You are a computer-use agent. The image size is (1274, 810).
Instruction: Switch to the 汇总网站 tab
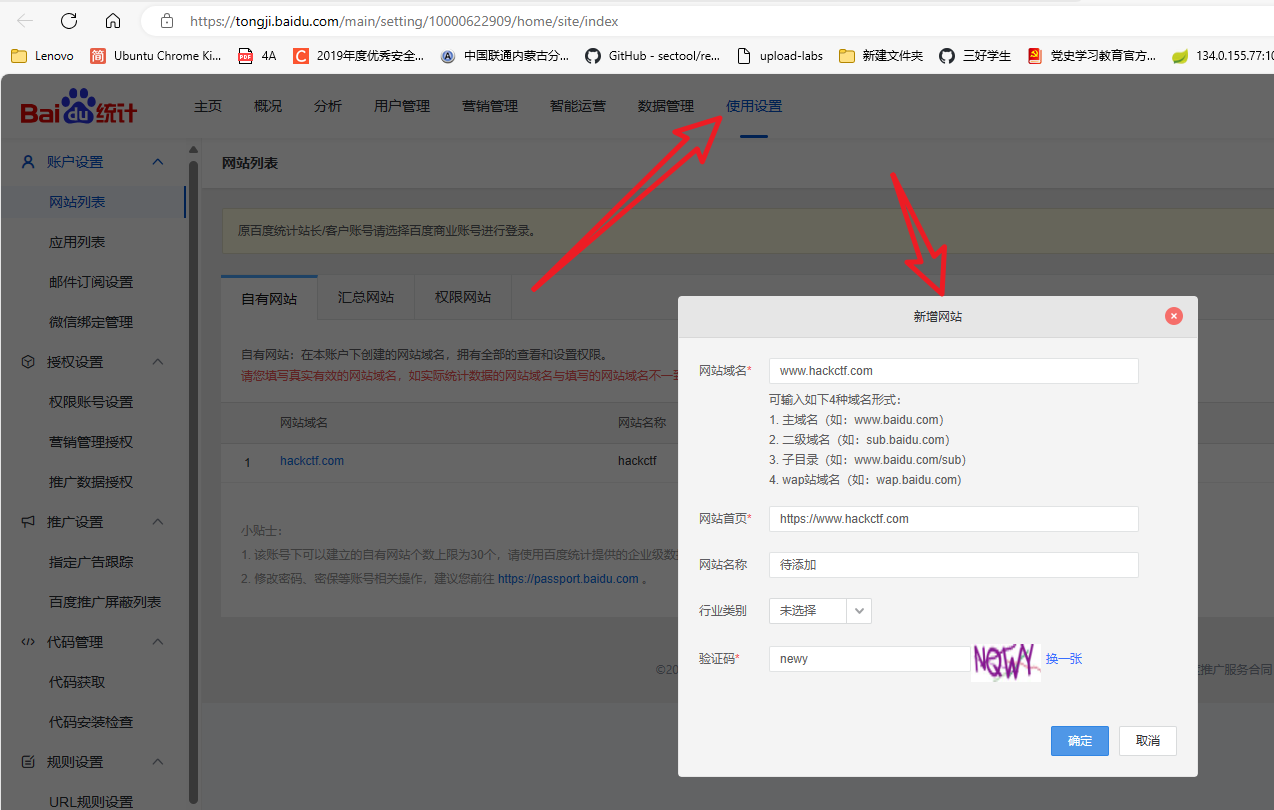point(366,298)
